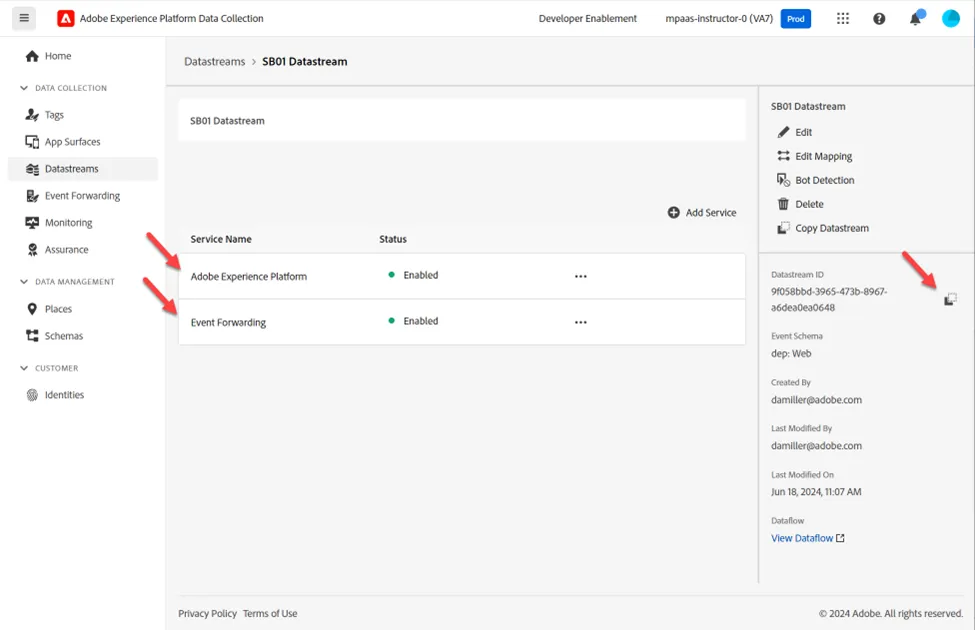Click the mpaas-instructor-0 (VA7) sandbox name

pos(719,19)
